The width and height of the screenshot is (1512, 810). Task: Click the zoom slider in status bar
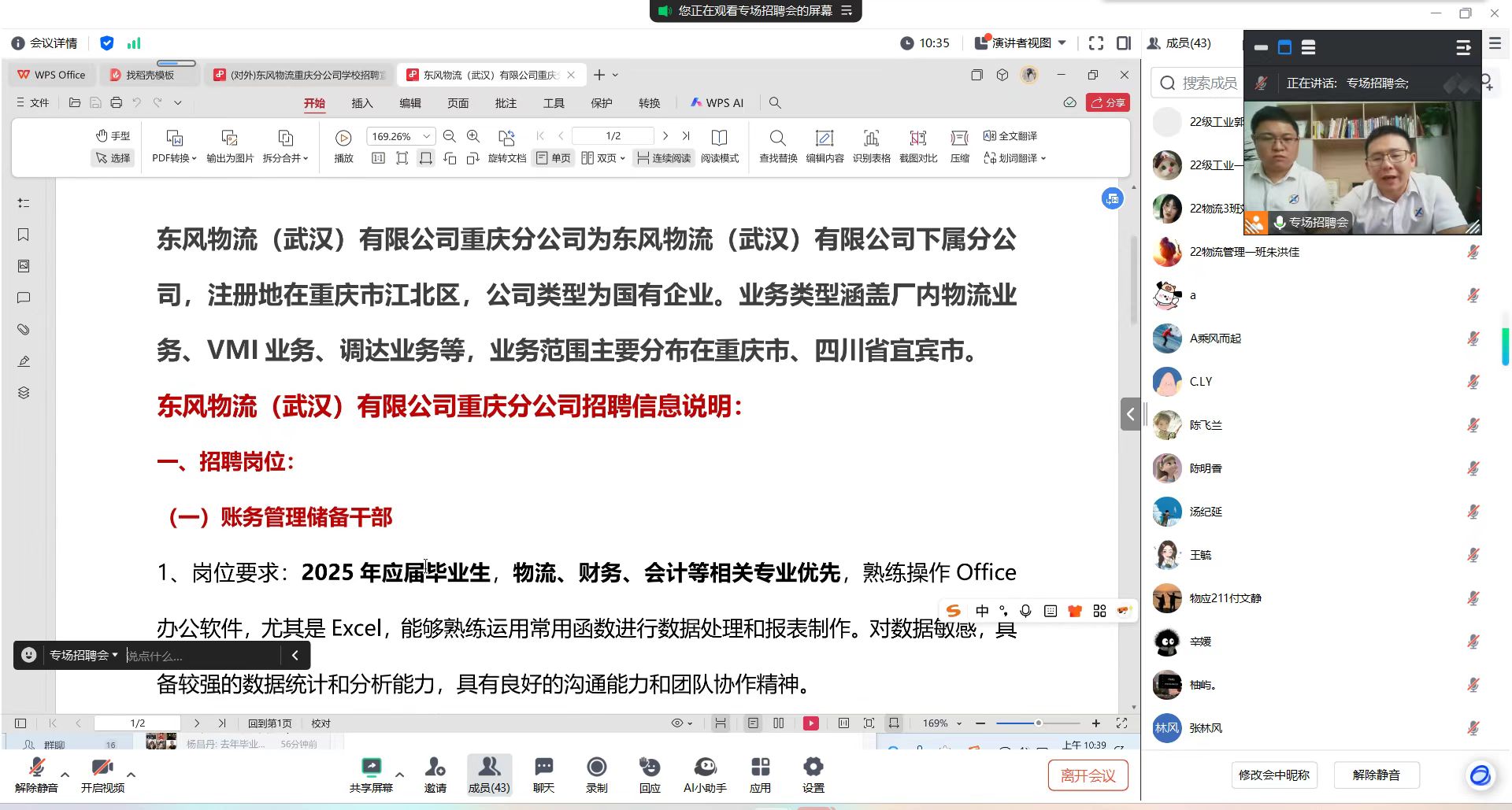tap(1037, 723)
